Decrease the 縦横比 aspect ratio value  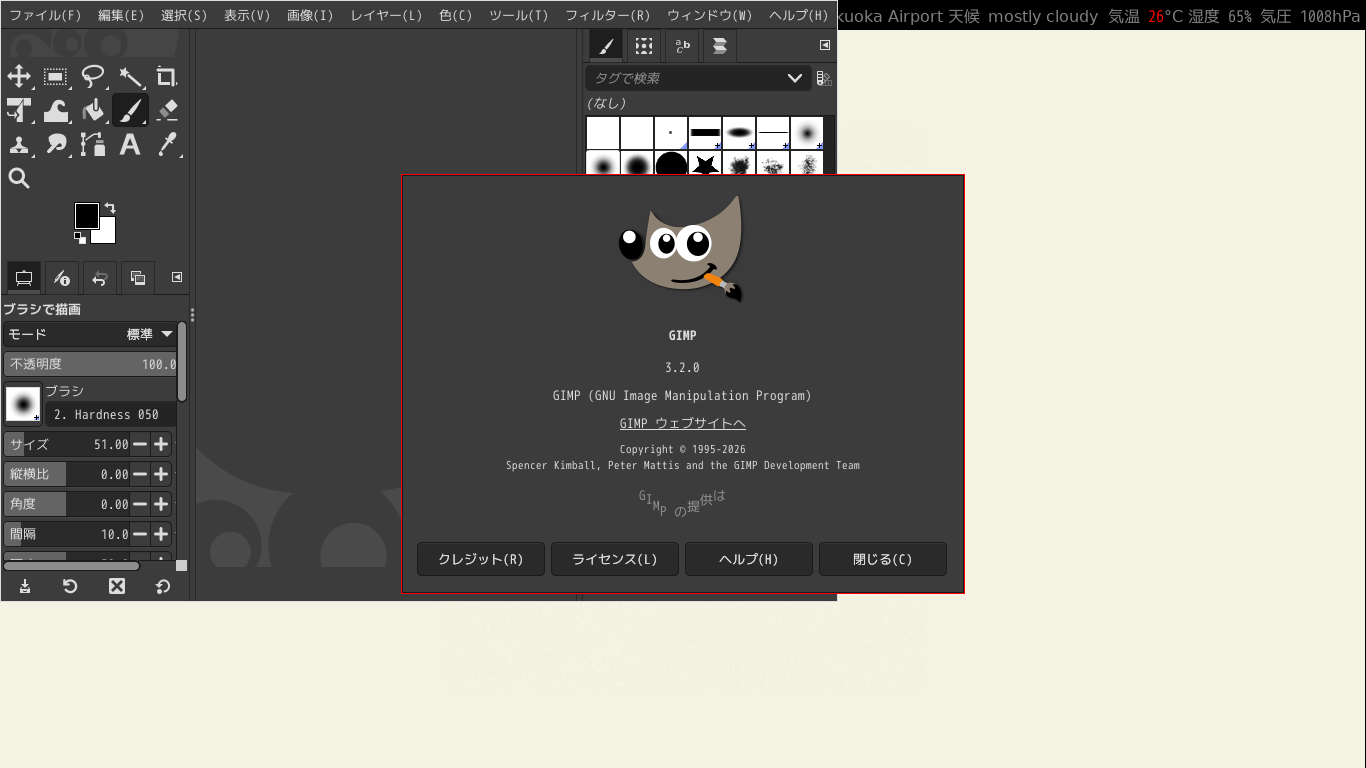140,474
